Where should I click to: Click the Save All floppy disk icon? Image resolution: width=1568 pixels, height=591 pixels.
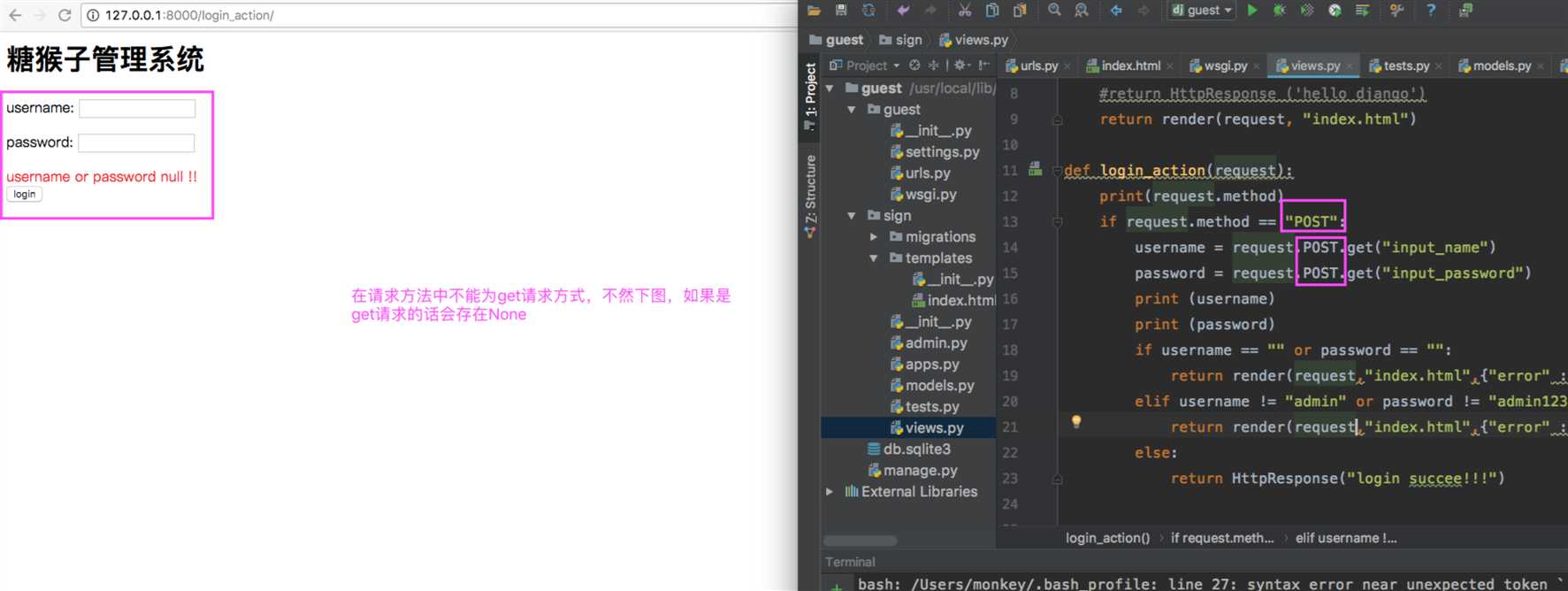841,11
